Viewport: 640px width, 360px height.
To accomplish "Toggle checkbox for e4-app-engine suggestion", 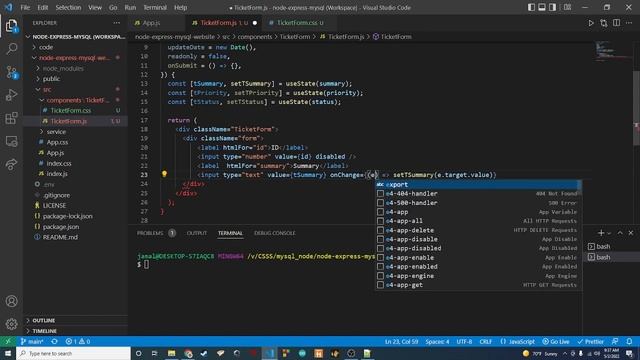I will click(380, 276).
